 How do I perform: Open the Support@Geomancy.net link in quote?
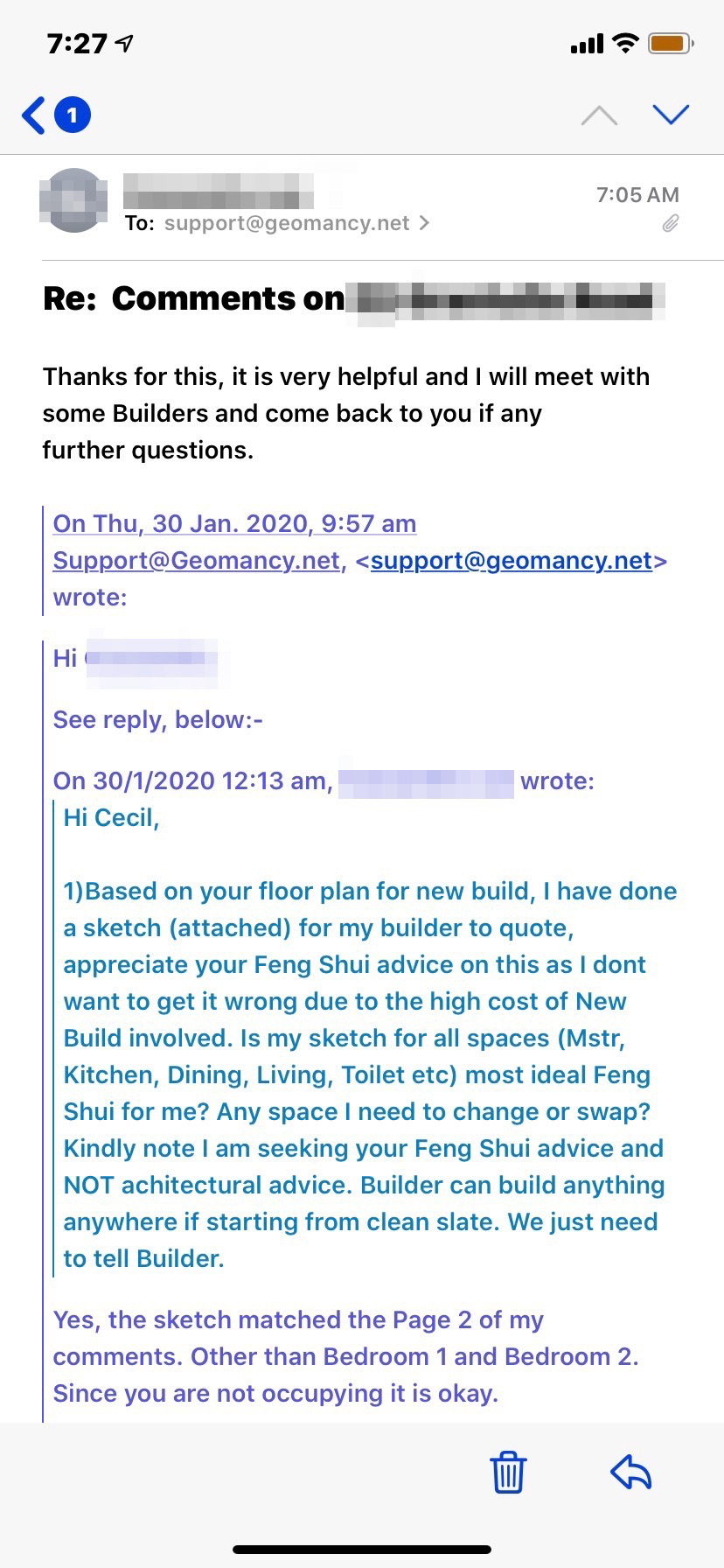tap(196, 560)
